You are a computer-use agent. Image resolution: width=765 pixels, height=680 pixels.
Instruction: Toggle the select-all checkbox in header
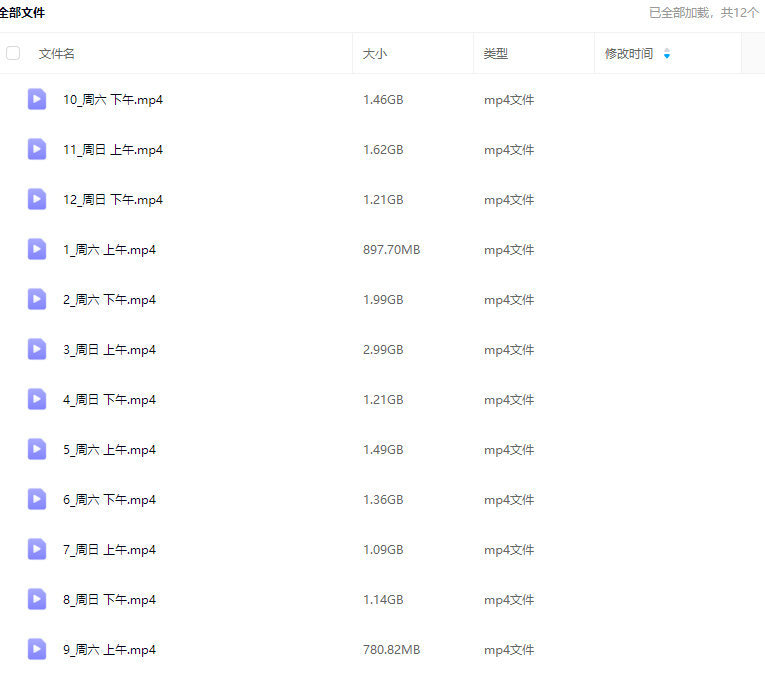click(x=13, y=53)
